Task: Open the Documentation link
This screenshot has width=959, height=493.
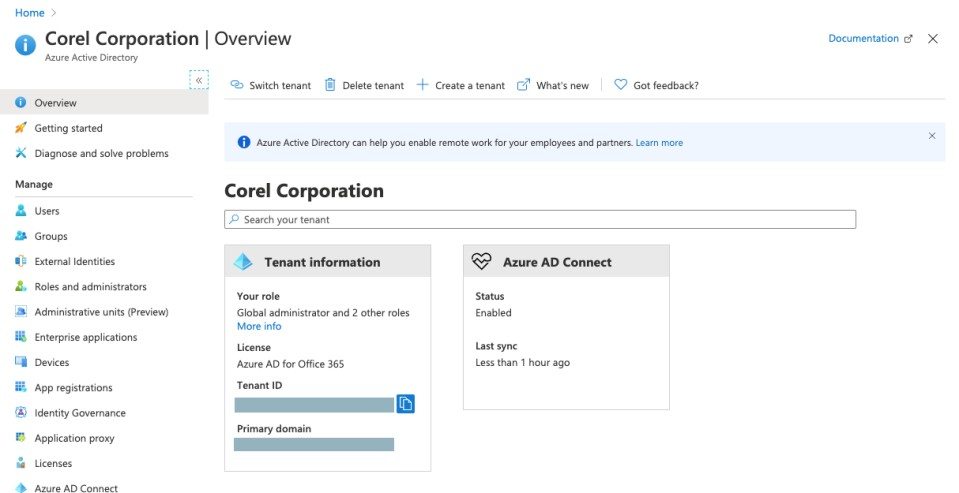Action: 870,38
